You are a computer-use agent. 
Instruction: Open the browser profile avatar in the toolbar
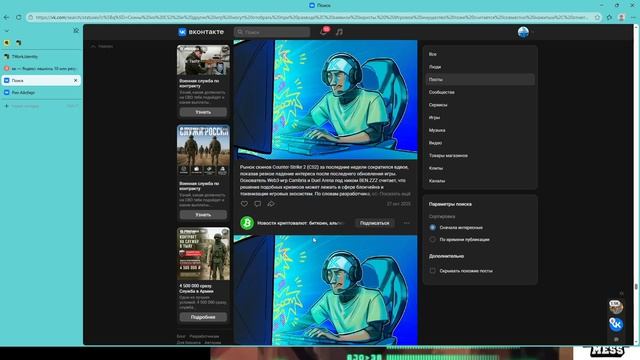coord(621,17)
